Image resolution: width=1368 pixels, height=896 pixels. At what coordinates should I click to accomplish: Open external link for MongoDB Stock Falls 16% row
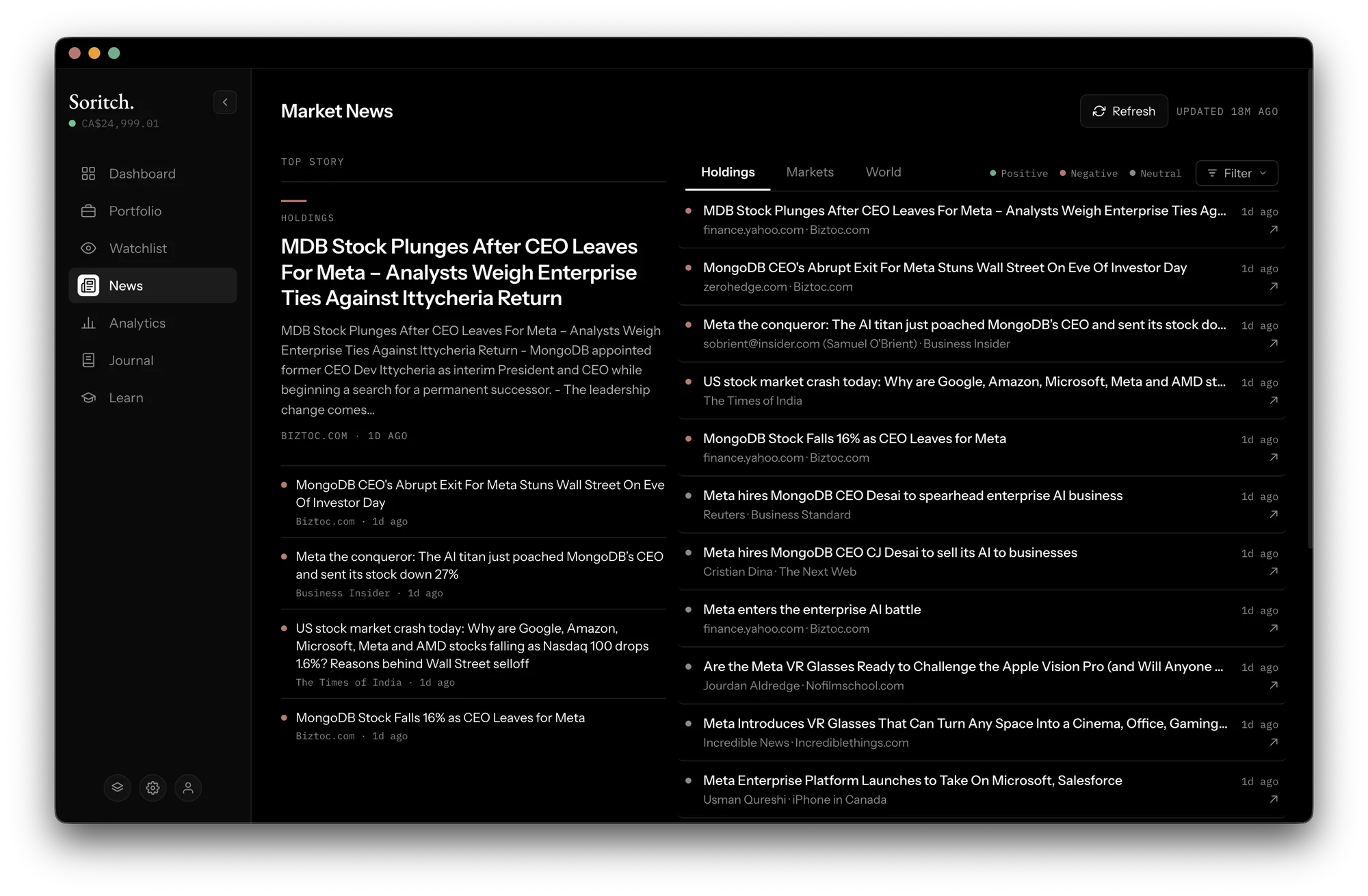1274,458
